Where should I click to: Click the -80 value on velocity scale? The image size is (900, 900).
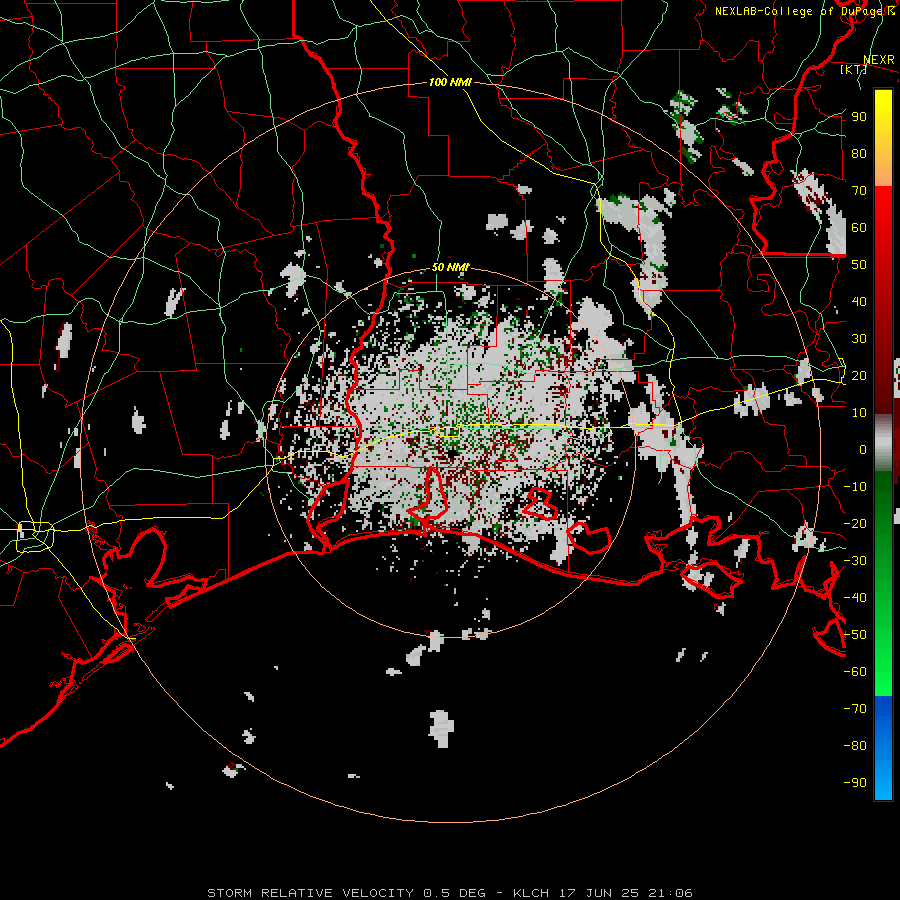[x=855, y=746]
